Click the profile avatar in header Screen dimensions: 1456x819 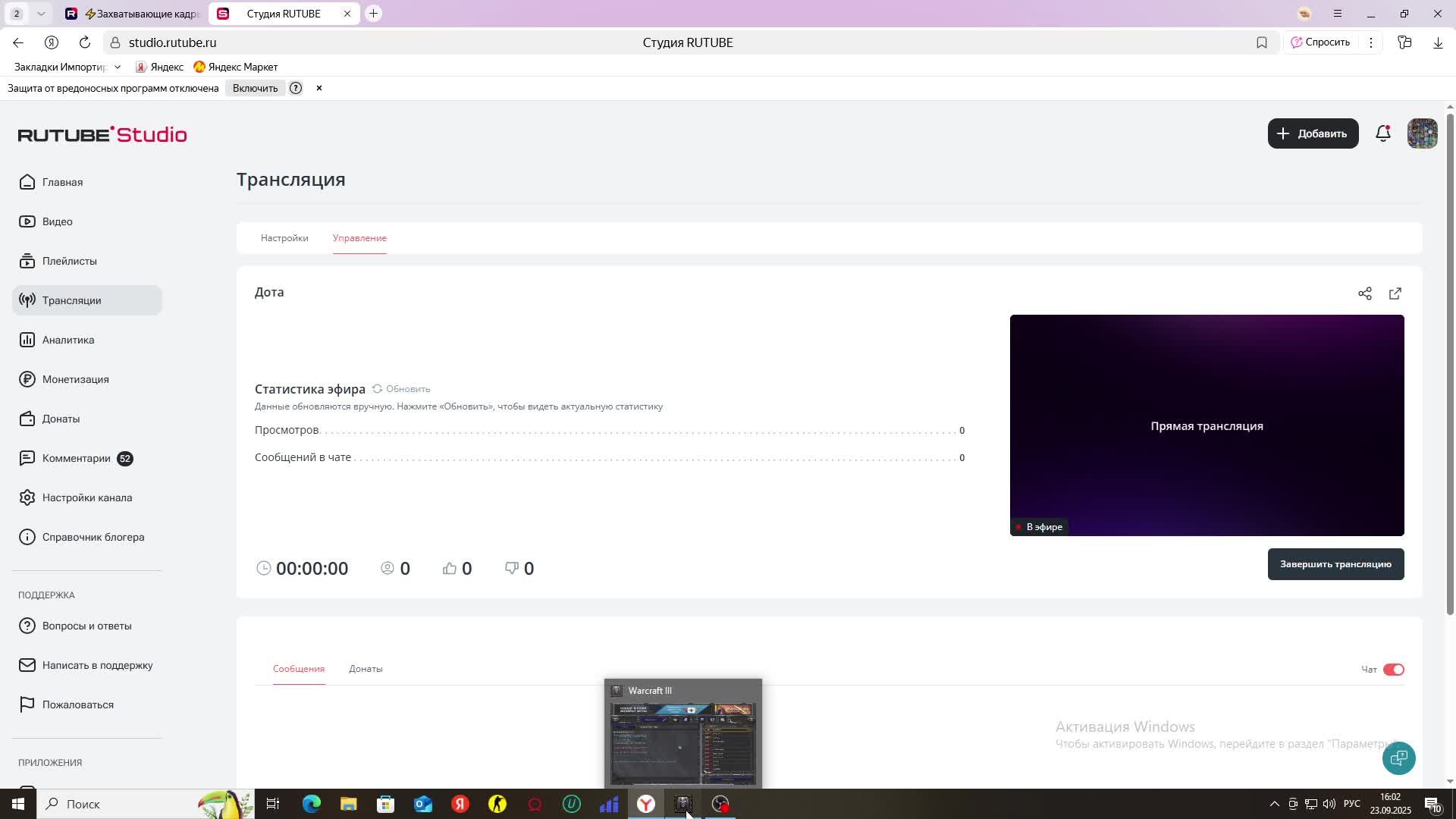tap(1422, 133)
